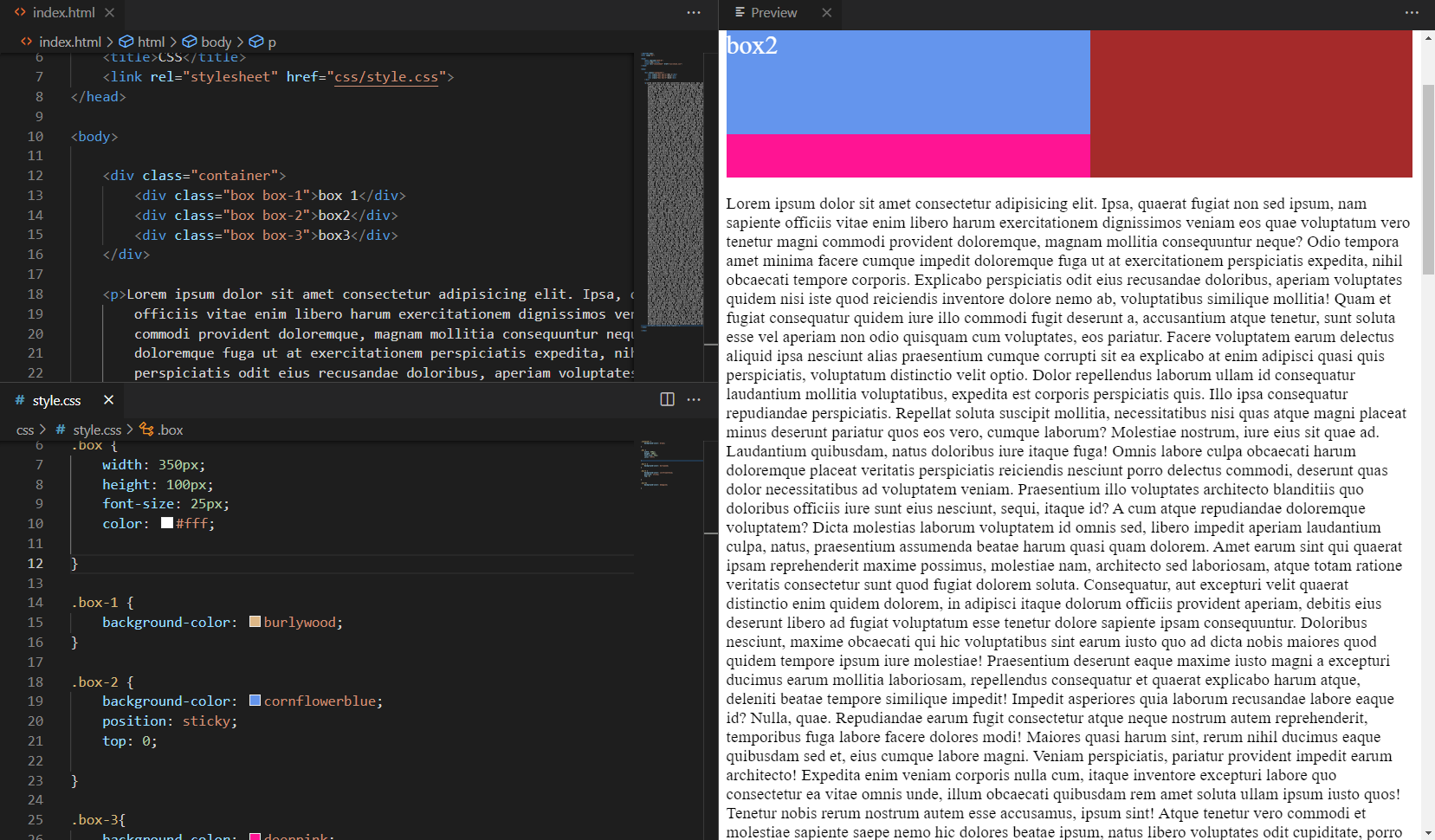Close the style.css editor tab
The height and width of the screenshot is (840, 1435).
(108, 399)
